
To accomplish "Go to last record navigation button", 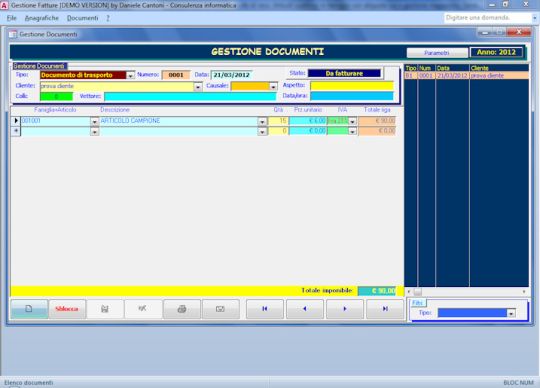I will [x=385, y=309].
